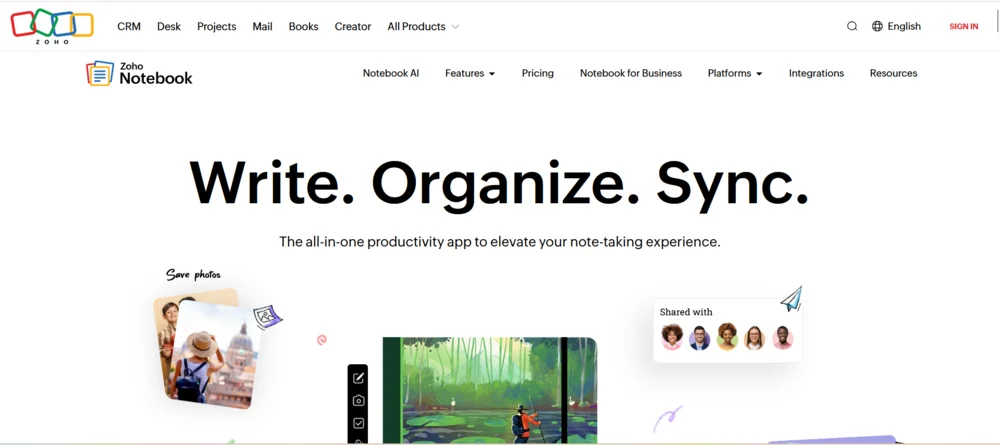The height and width of the screenshot is (445, 1000).
Task: Click the third avatar in Shared with
Action: tap(728, 337)
